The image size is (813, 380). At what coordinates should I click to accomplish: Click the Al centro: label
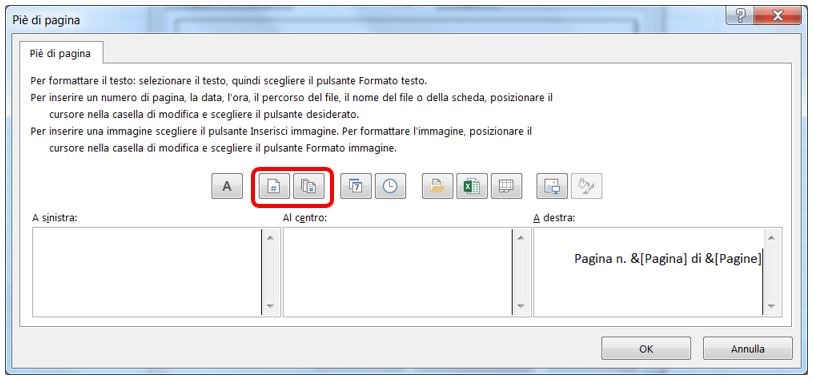click(305, 218)
